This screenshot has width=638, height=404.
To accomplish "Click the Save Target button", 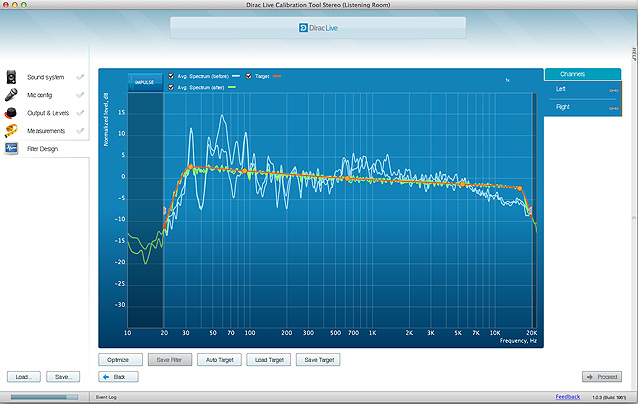I will click(x=318, y=360).
